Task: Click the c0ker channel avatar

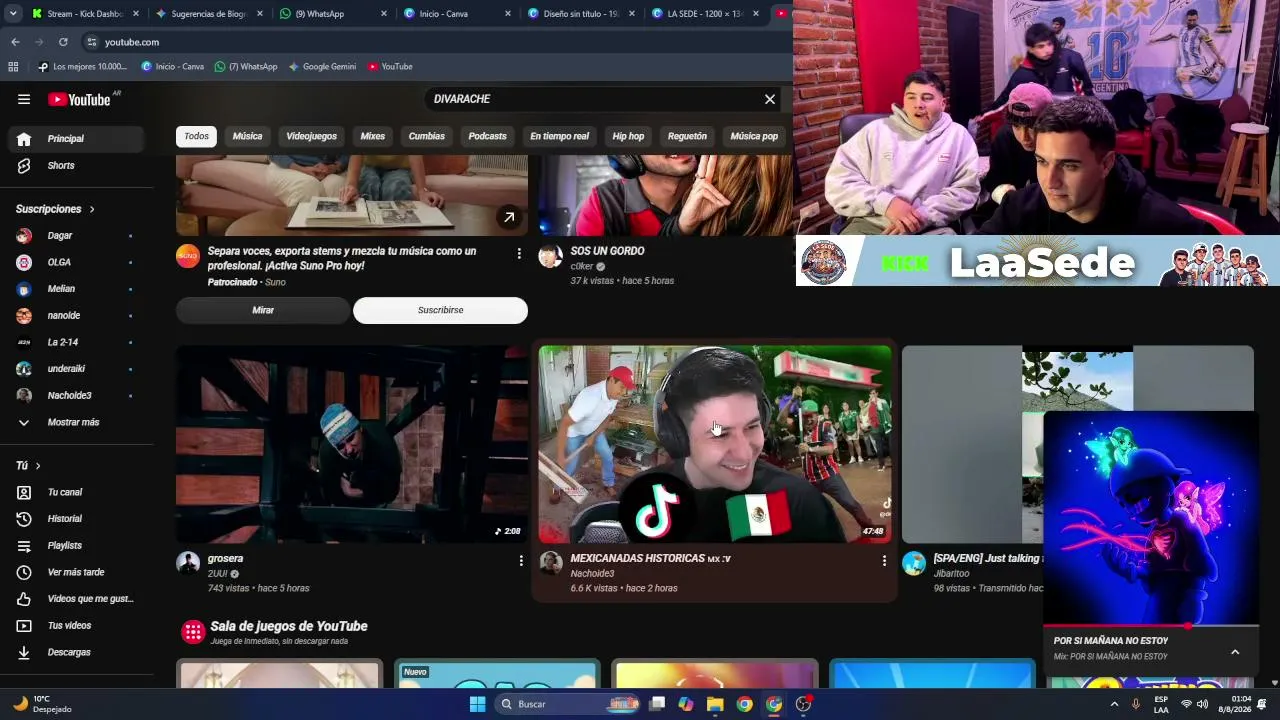Action: [x=551, y=256]
